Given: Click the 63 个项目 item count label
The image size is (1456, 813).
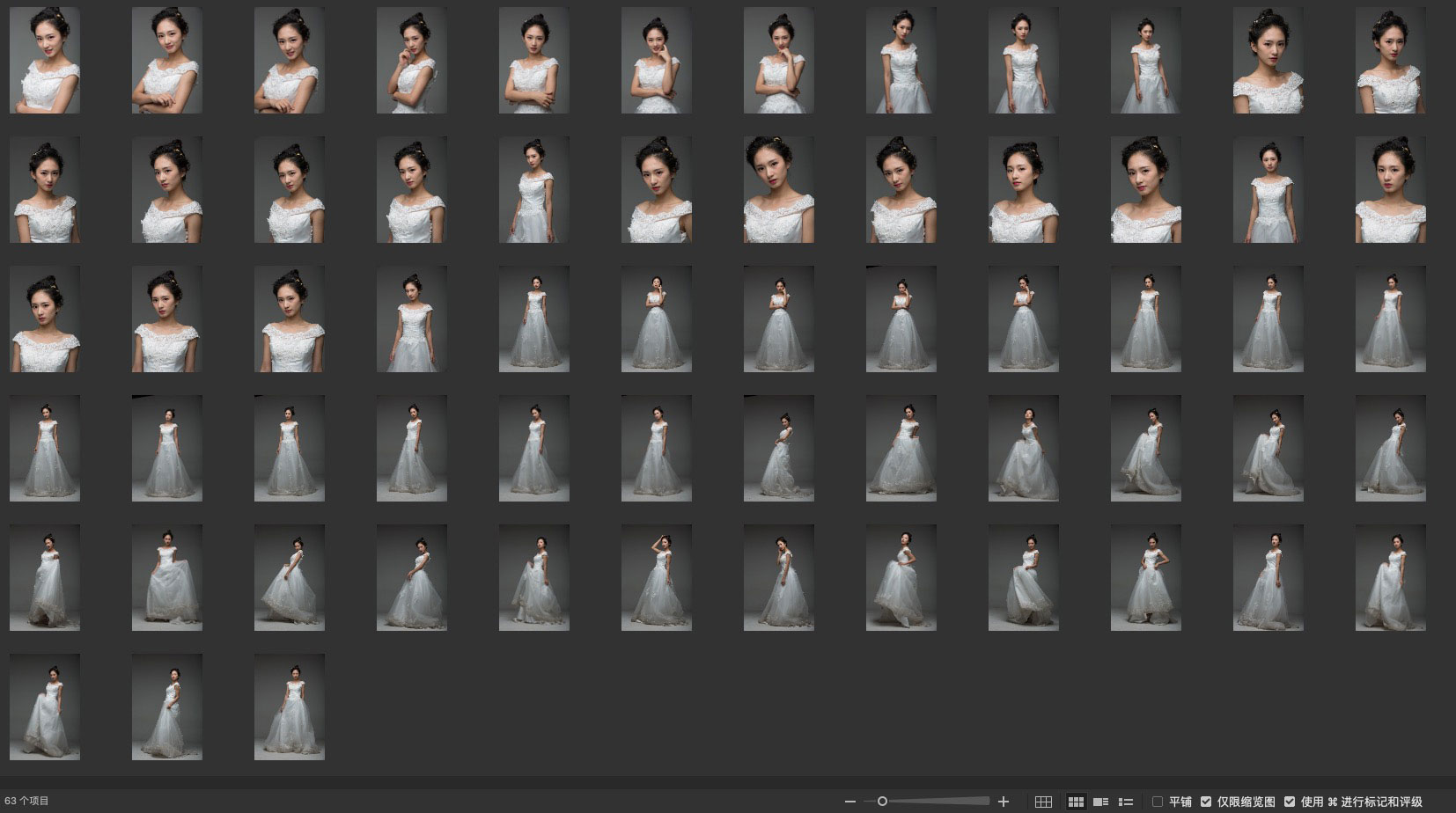Looking at the screenshot, I should (x=27, y=802).
